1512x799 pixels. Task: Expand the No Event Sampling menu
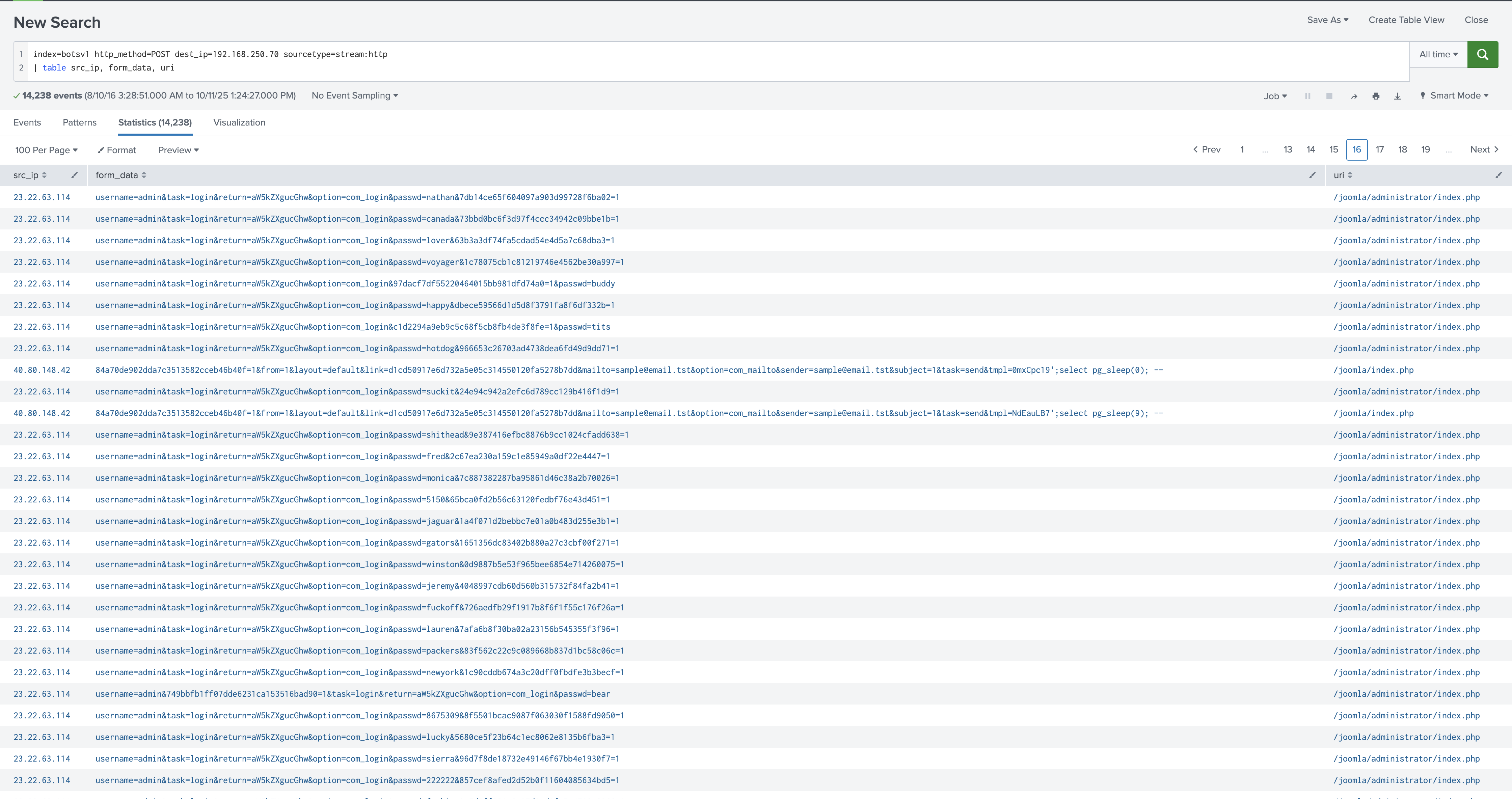(354, 95)
